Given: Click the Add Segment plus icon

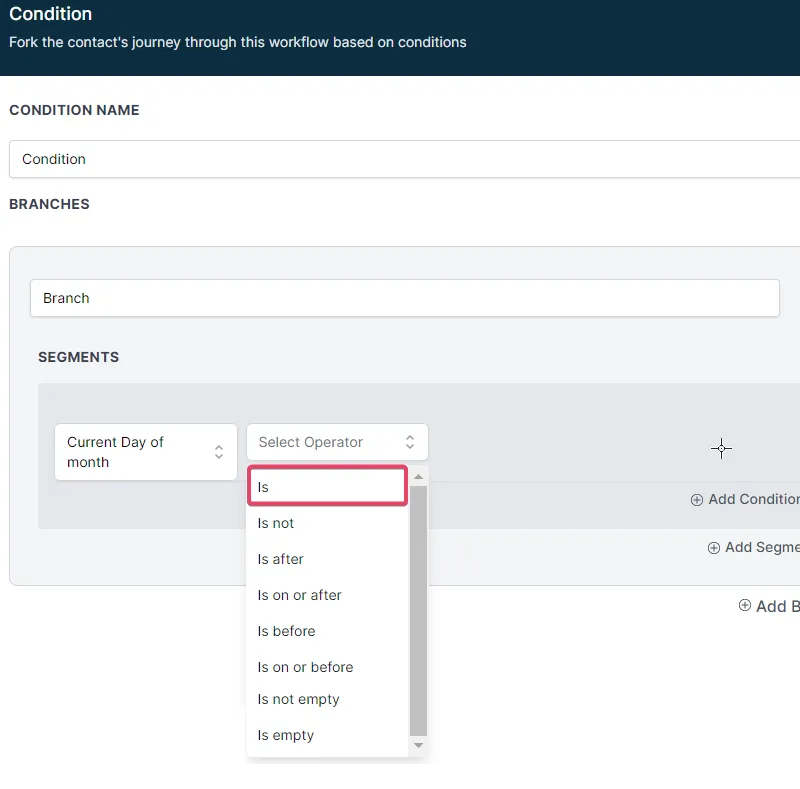Looking at the screenshot, I should (714, 548).
